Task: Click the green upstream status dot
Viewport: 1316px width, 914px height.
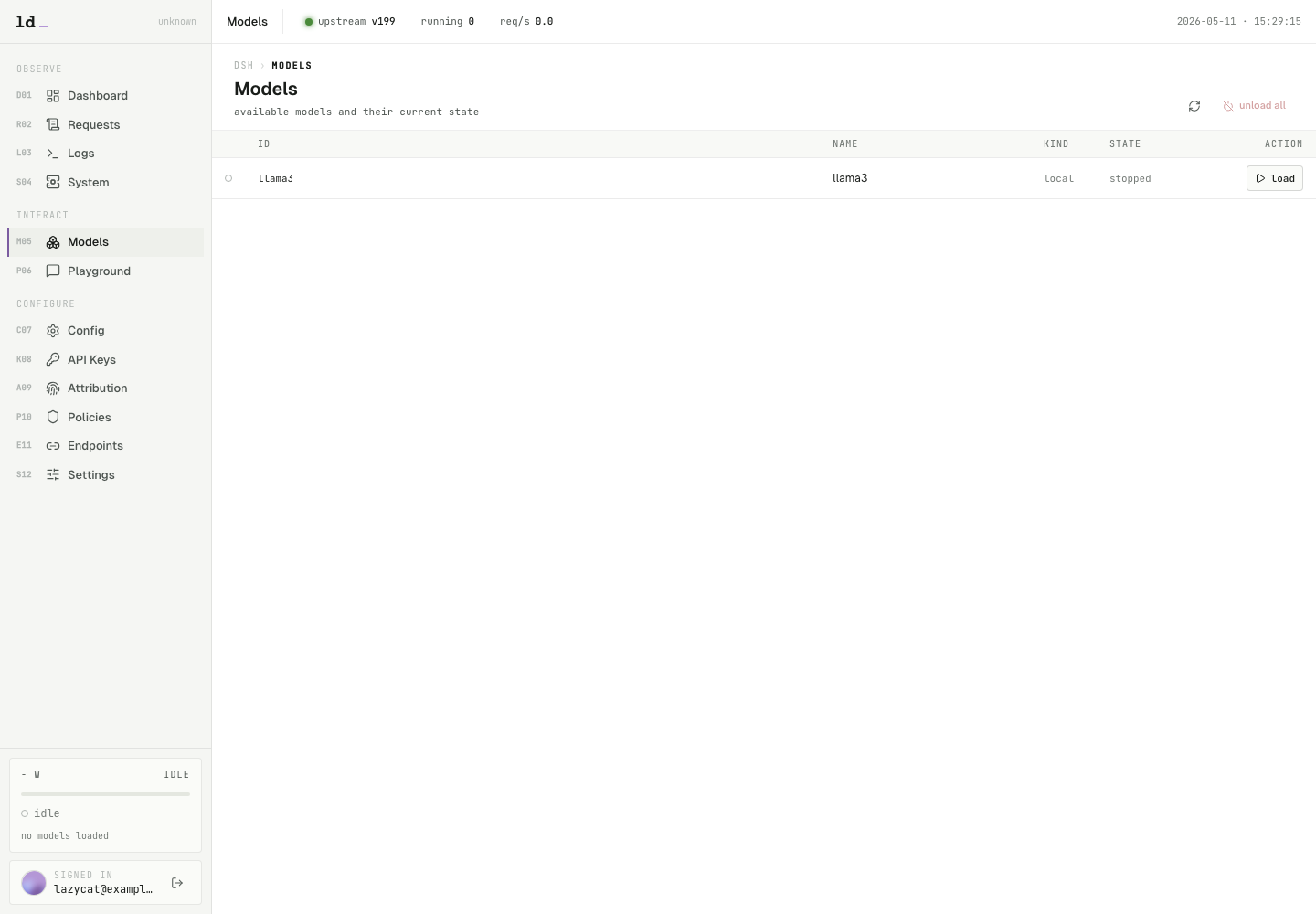Action: pos(309,22)
